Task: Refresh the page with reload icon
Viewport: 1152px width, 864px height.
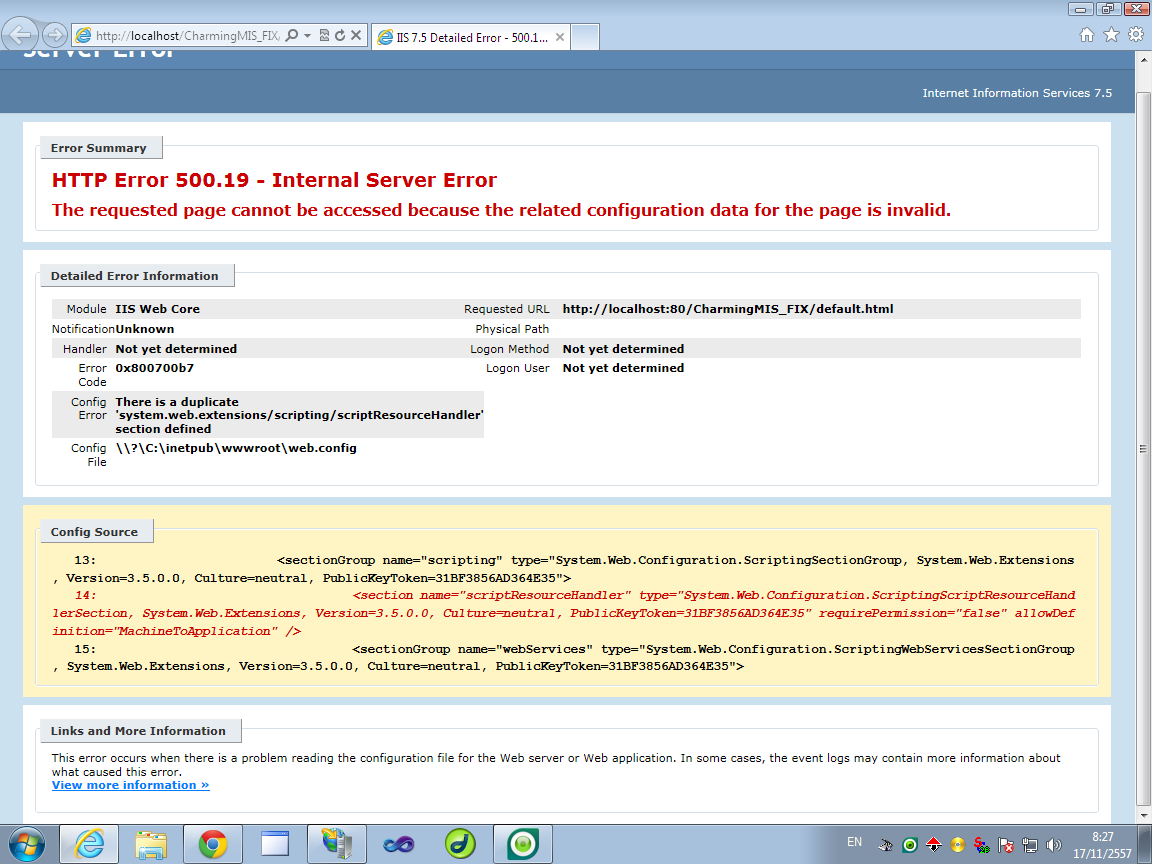Action: pyautogui.click(x=340, y=36)
